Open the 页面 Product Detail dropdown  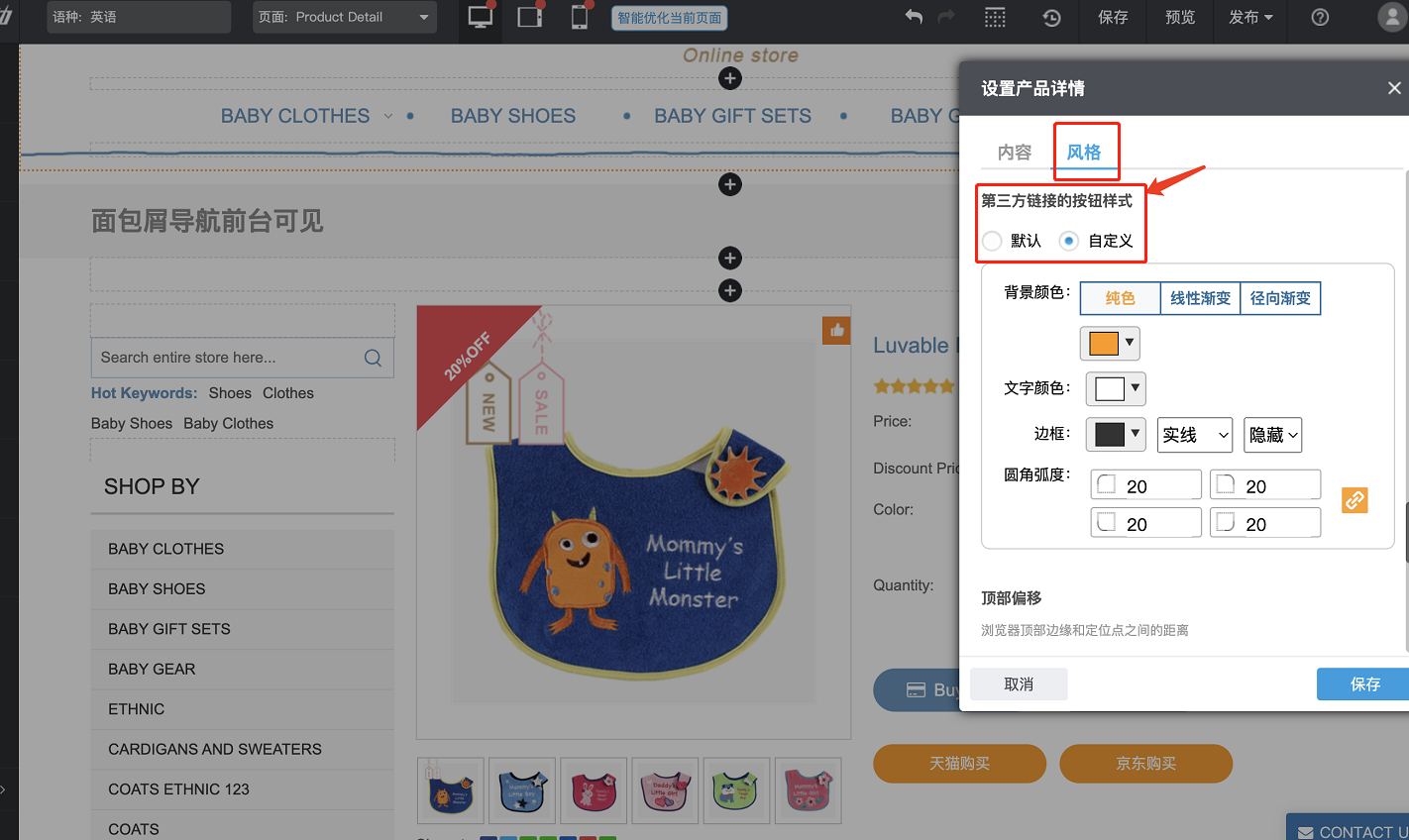[344, 18]
